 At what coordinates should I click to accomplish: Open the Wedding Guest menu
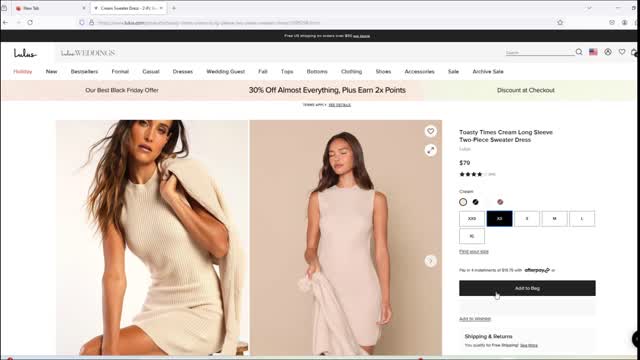pos(225,71)
